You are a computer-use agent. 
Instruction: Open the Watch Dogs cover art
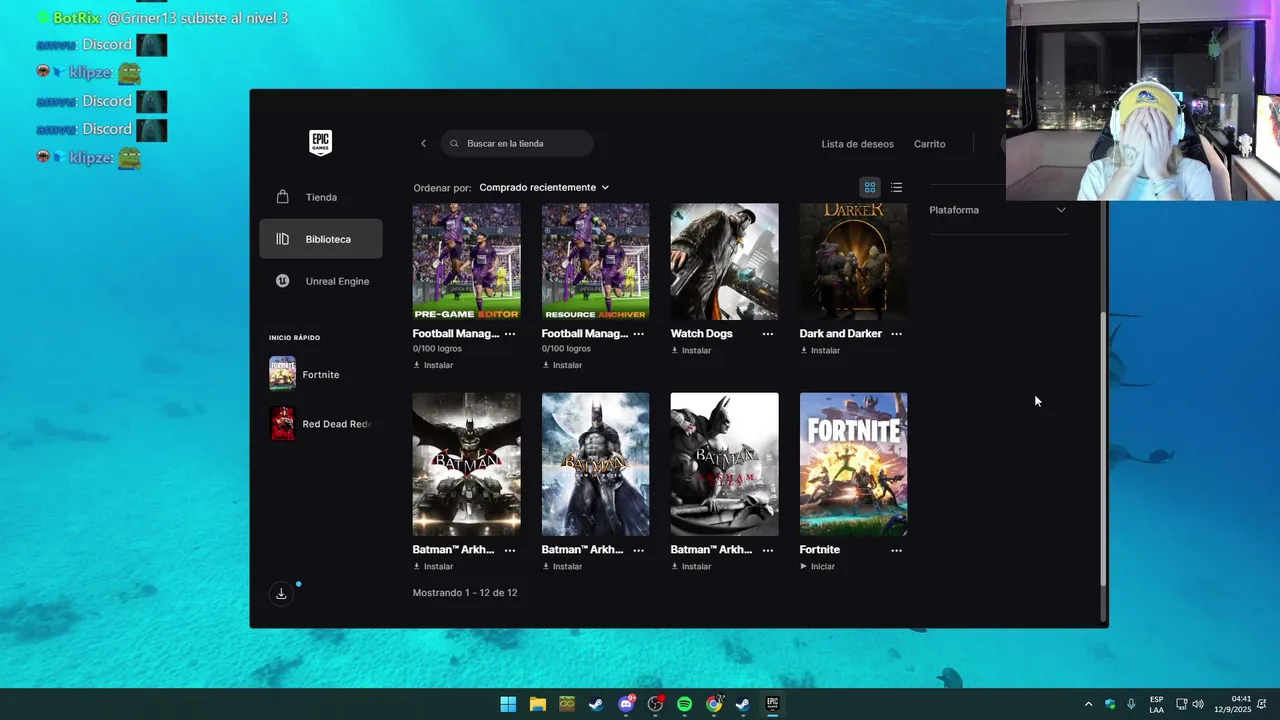pyautogui.click(x=724, y=262)
